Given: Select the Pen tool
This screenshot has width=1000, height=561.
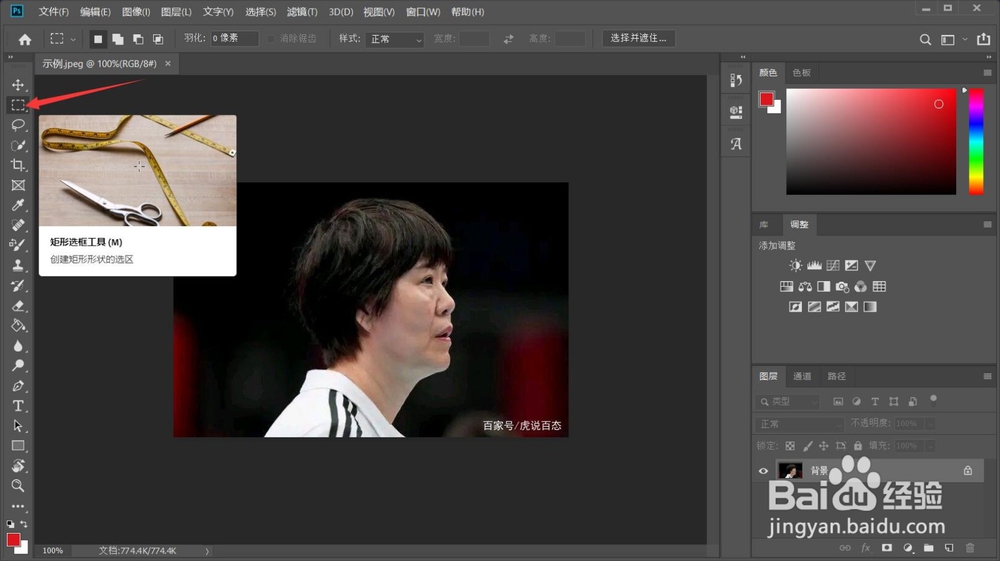Looking at the screenshot, I should 18,386.
